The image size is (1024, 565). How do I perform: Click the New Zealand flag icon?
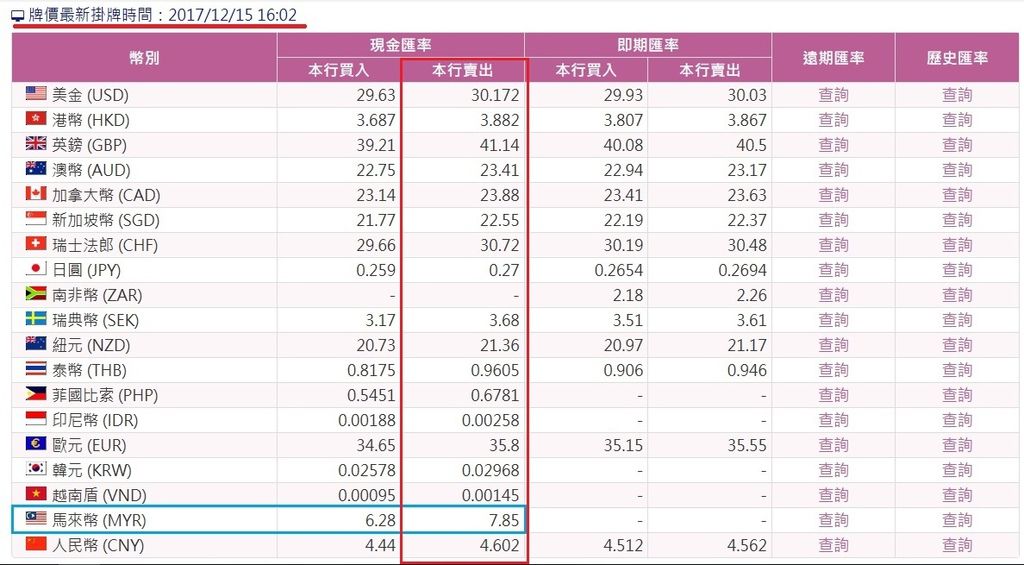[36, 344]
